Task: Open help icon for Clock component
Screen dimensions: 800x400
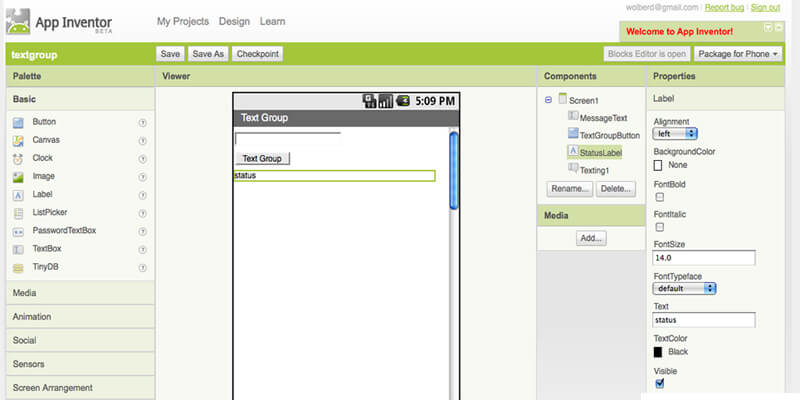Action: pos(143,159)
